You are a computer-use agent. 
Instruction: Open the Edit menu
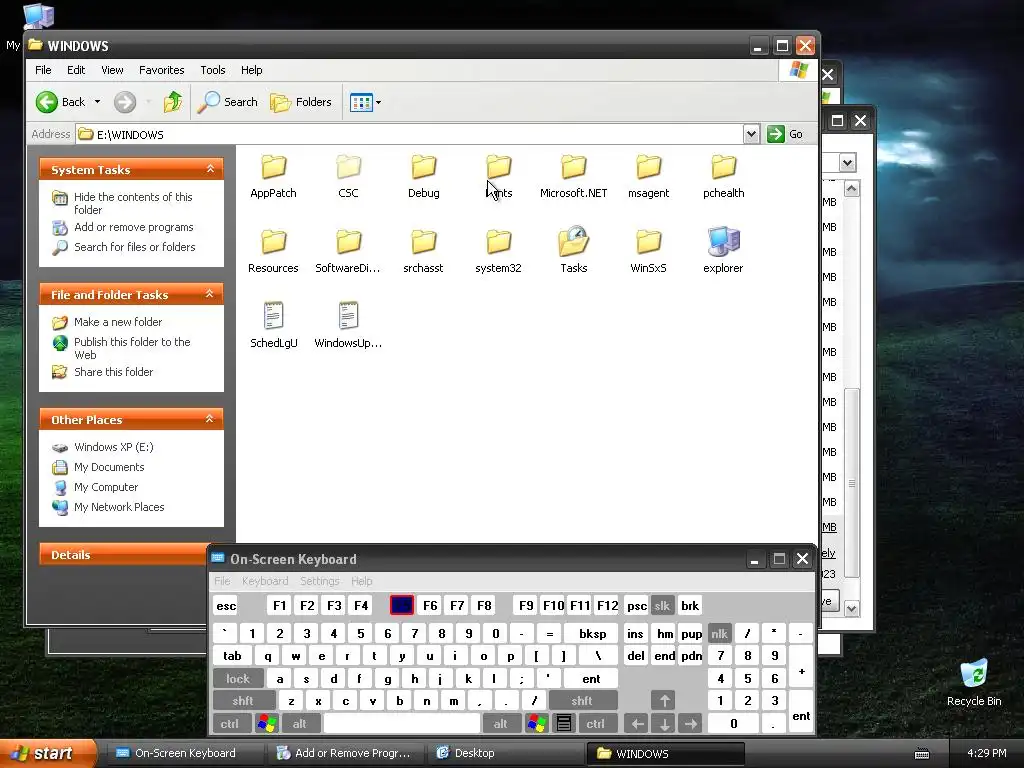[76, 70]
